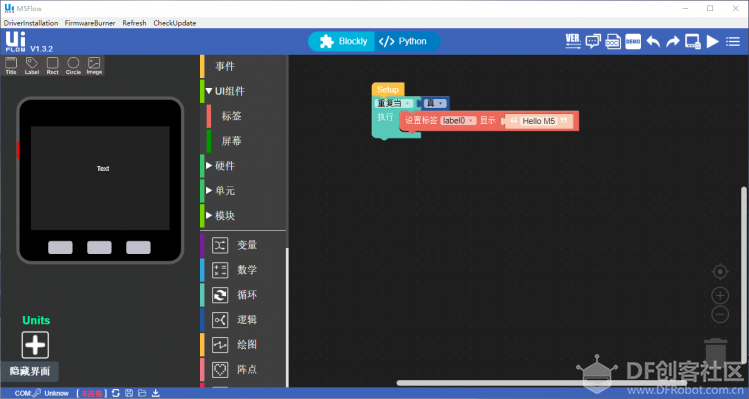Open the 变量 variables block category

click(x=243, y=245)
